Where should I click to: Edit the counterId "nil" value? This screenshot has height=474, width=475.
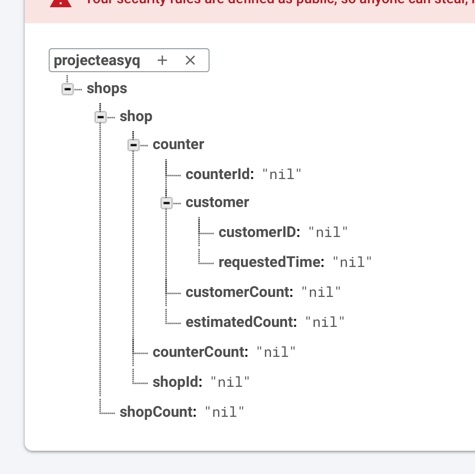pos(282,174)
